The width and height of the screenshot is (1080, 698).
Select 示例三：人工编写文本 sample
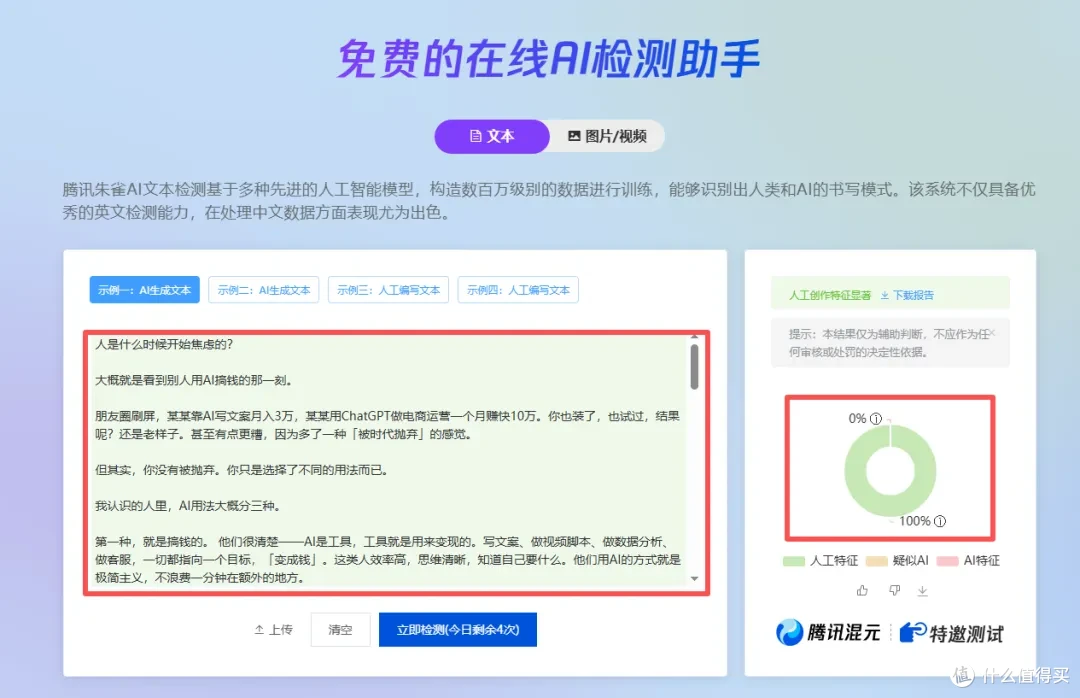pyautogui.click(x=388, y=290)
